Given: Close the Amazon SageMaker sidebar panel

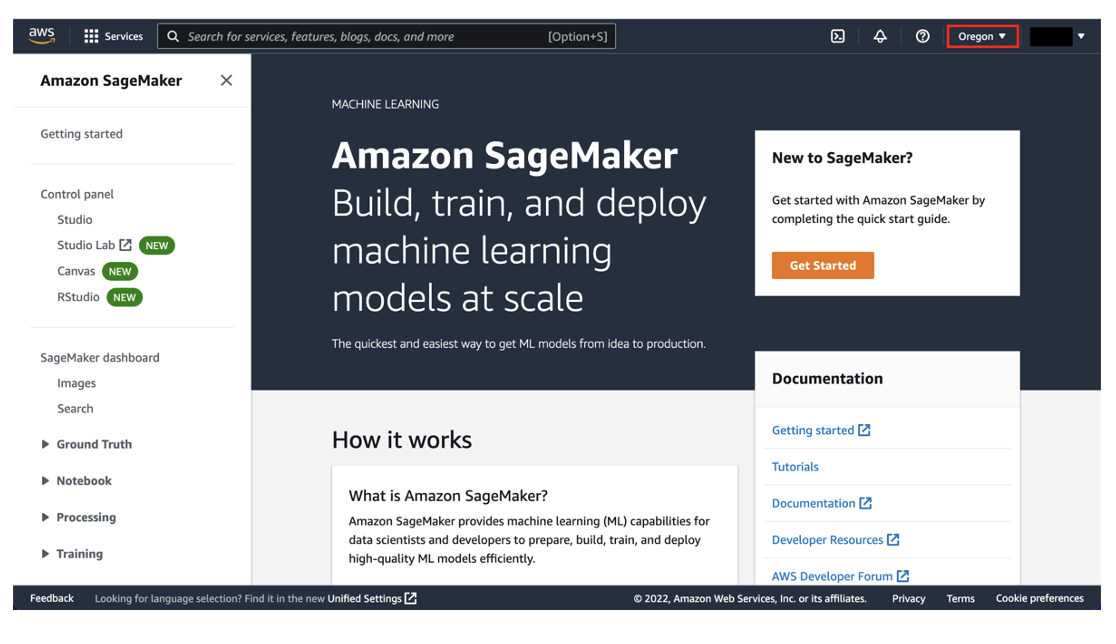Looking at the screenshot, I should pos(226,80).
